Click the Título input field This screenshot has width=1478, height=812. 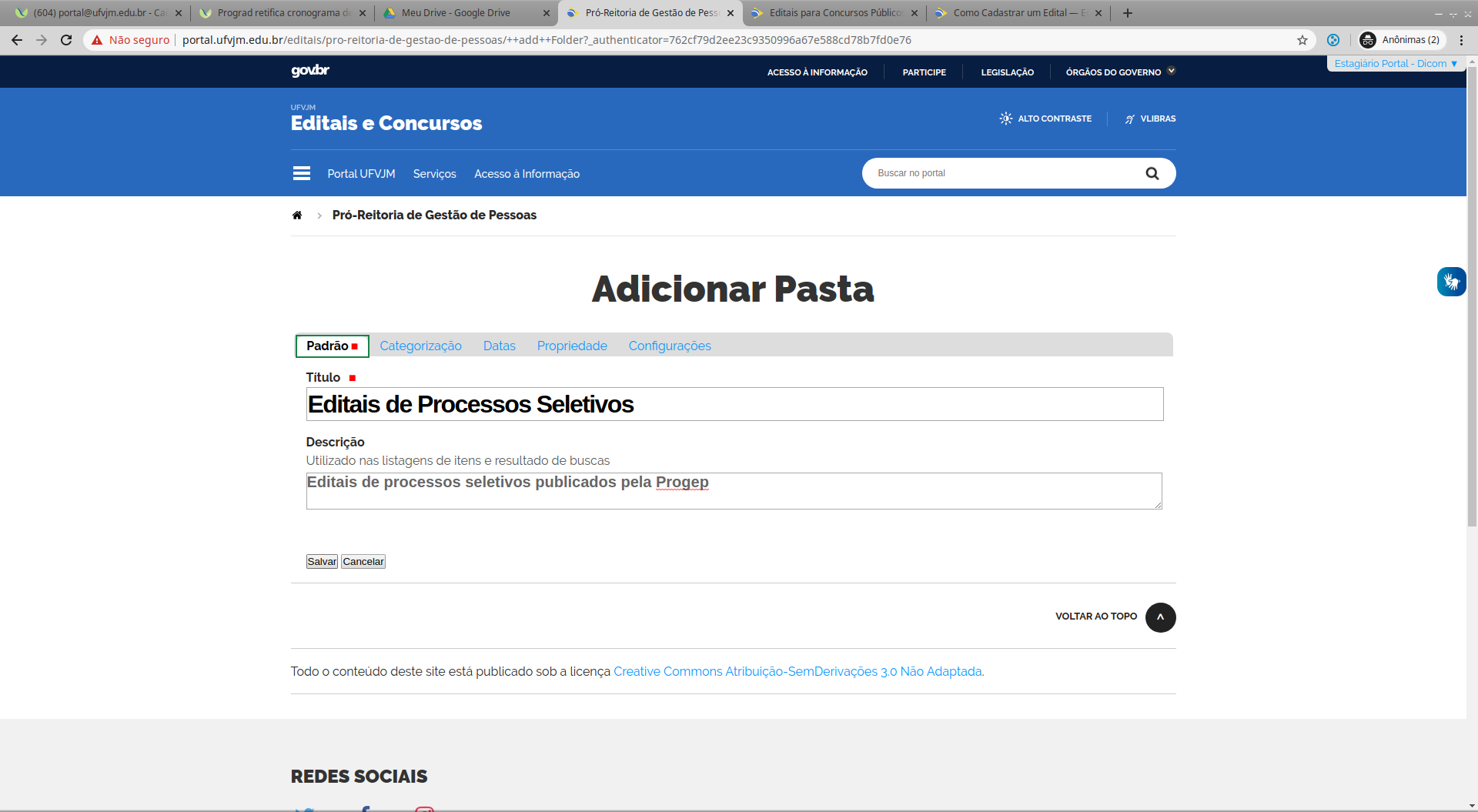click(x=734, y=404)
